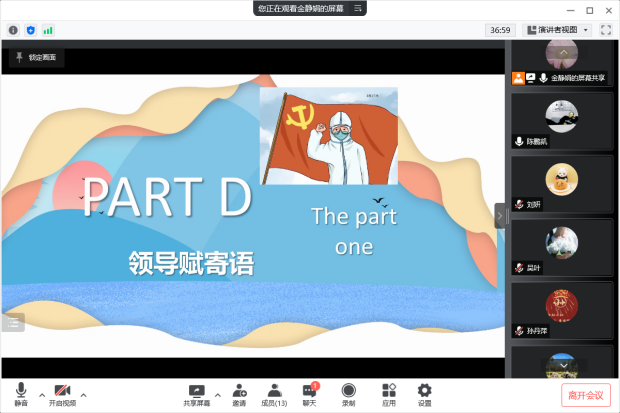This screenshot has width=620, height=413.
Task: Click the blue security shield icon
Action: (30, 30)
